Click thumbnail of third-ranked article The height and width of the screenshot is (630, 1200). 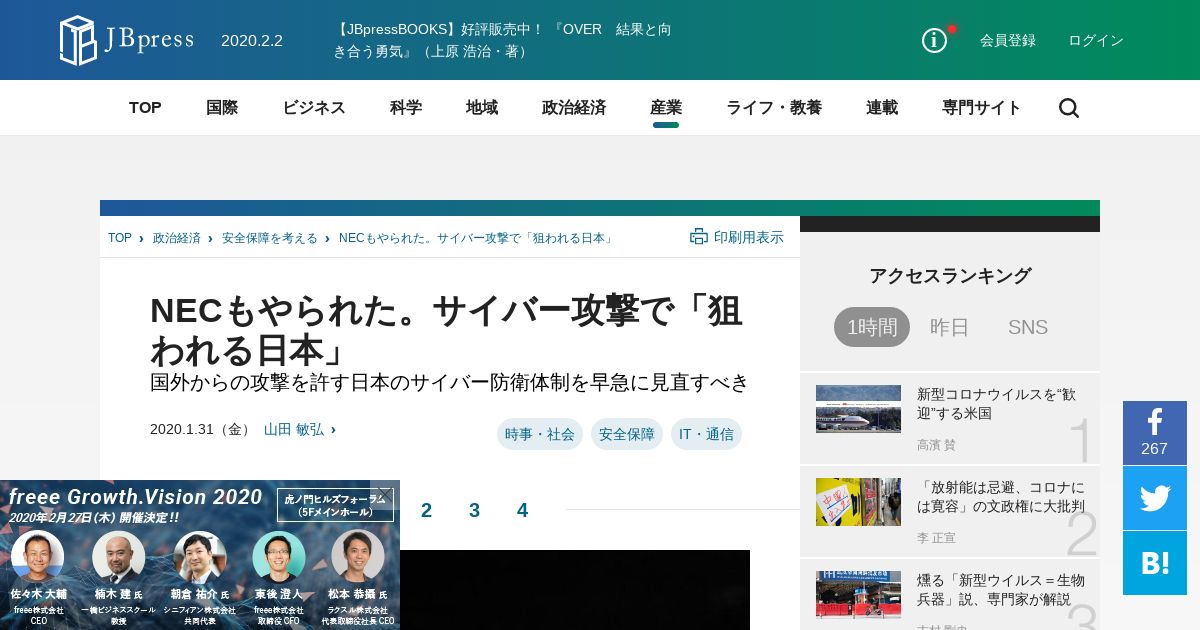pyautogui.click(x=858, y=595)
